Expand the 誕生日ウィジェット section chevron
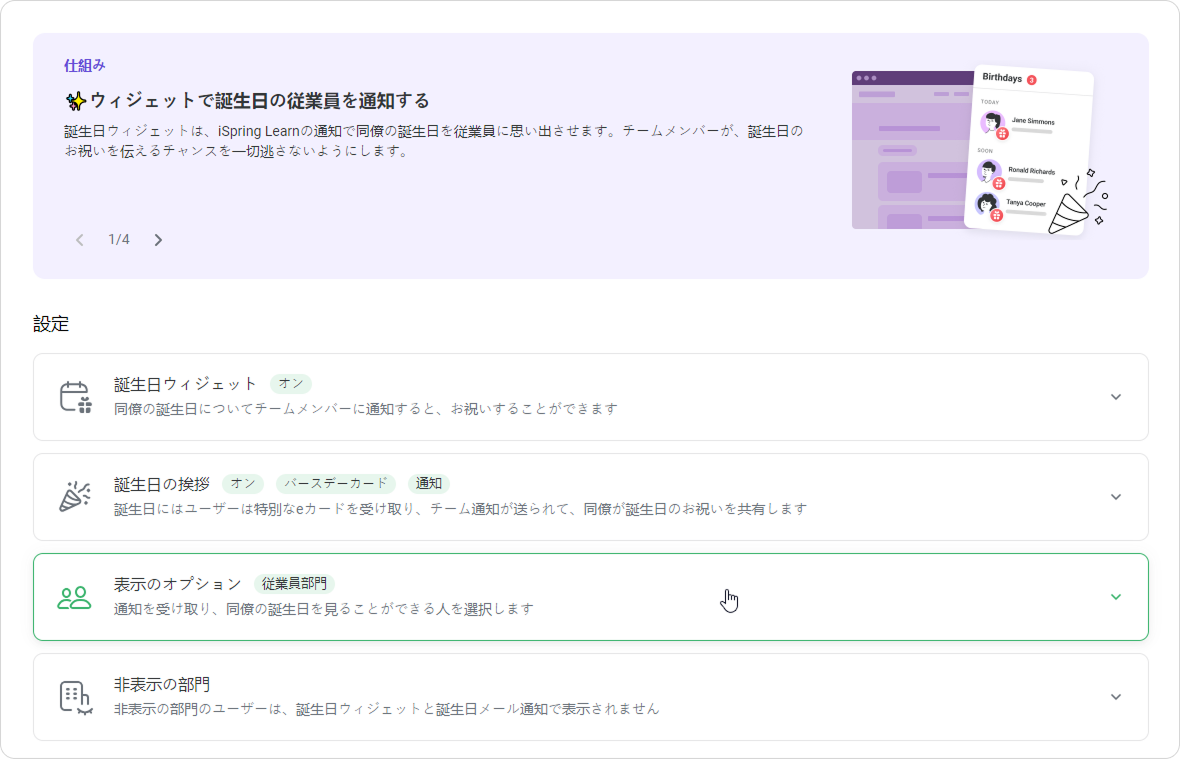This screenshot has width=1180, height=759. pyautogui.click(x=1116, y=397)
